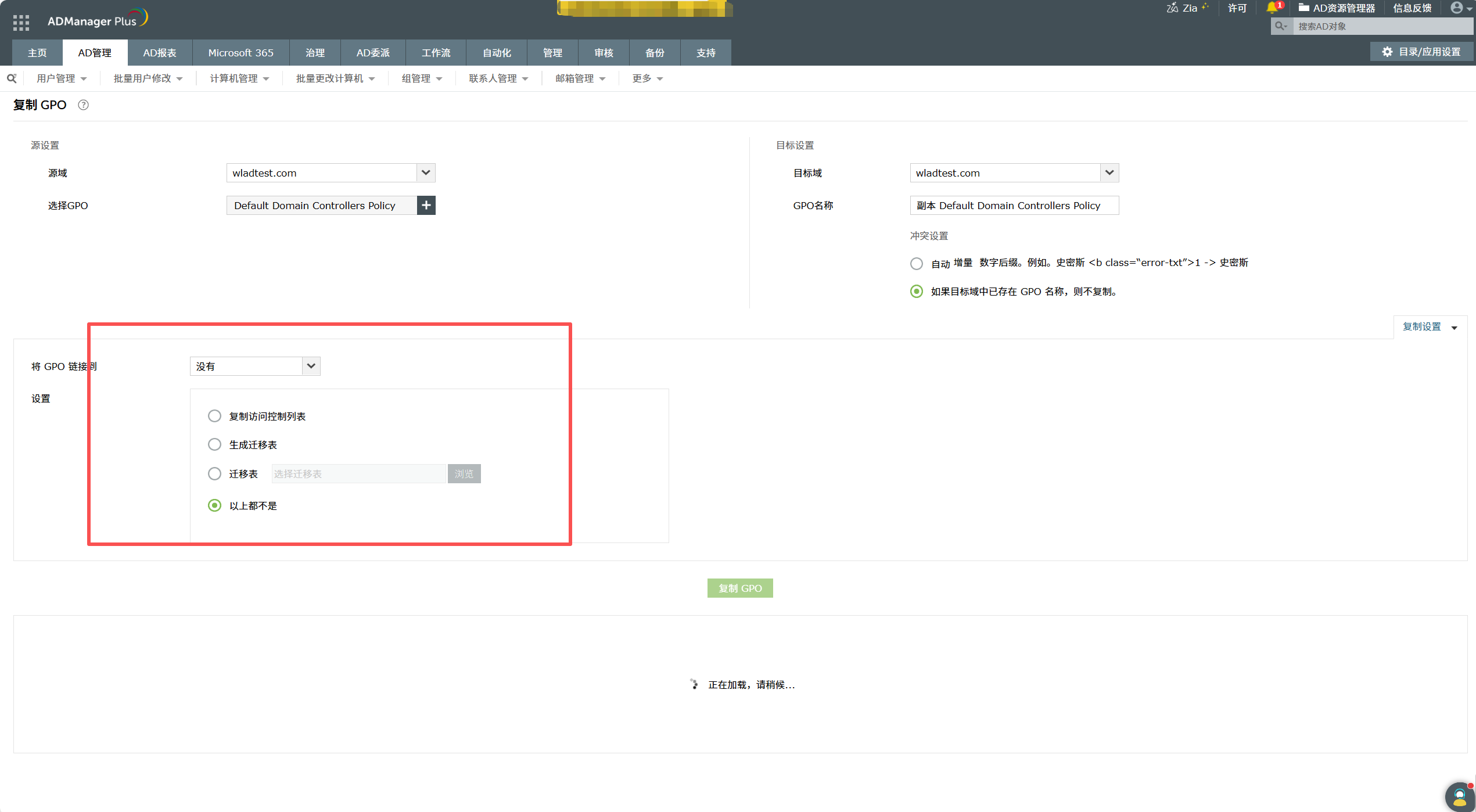Screen dimensions: 1476x812
Task: Click the plus icon beside the GPO selector
Action: (x=426, y=205)
